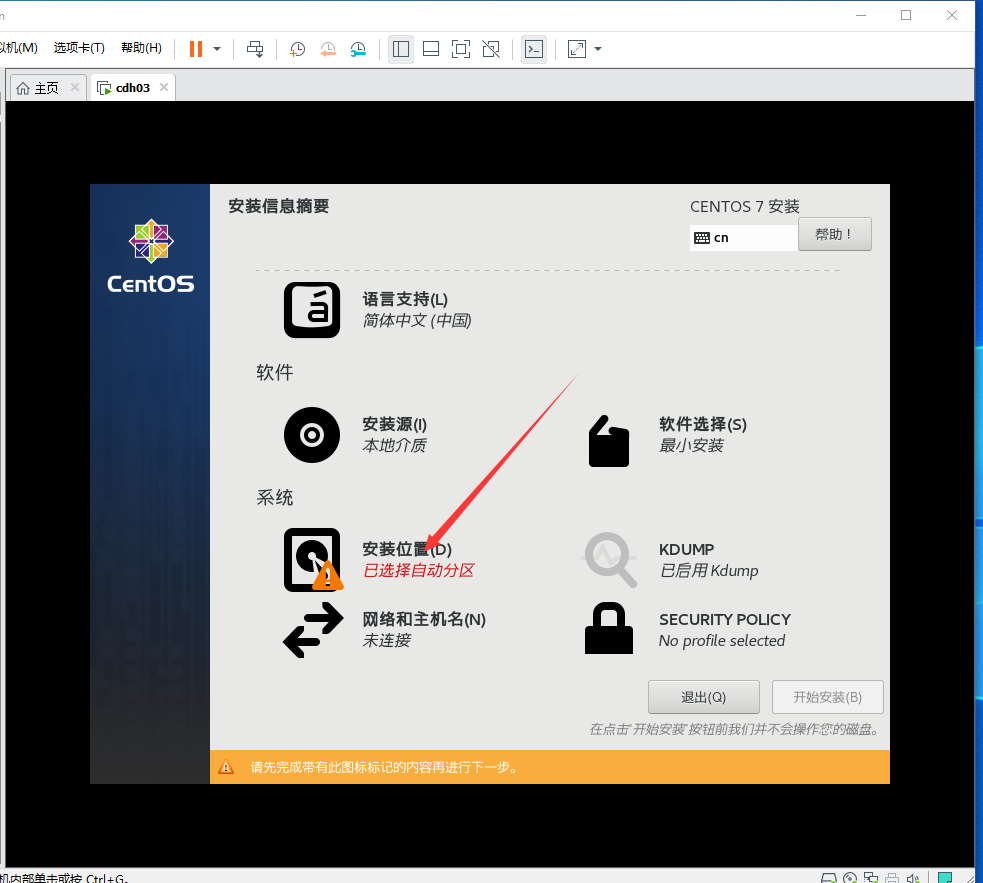Click No profile selected text
Screen dimensions: 983x883
point(722,641)
